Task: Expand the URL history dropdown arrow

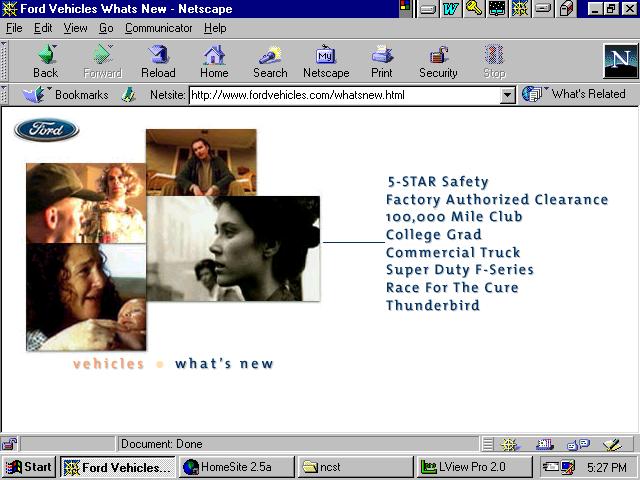Action: click(507, 95)
